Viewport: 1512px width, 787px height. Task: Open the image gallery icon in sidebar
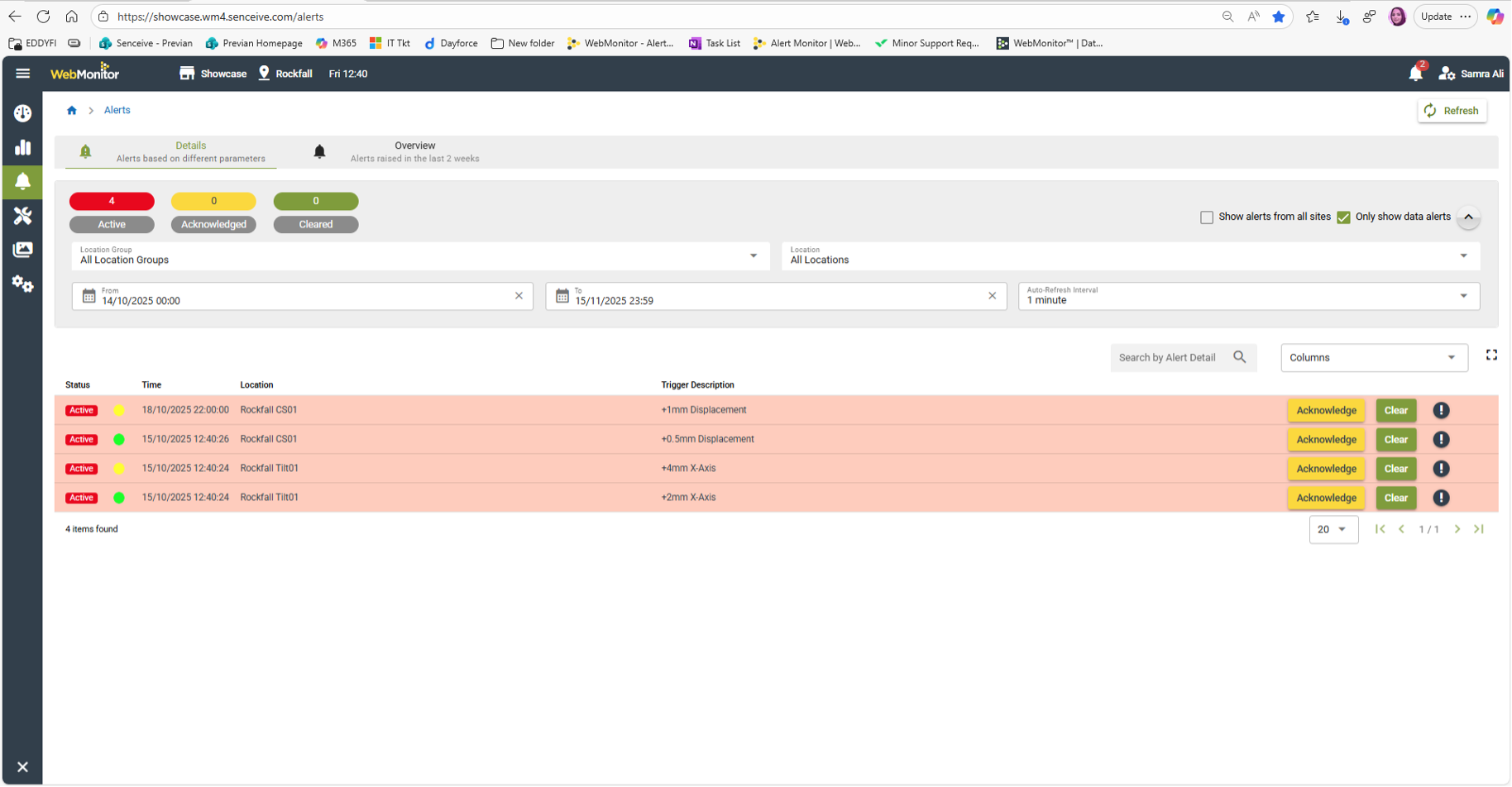pyautogui.click(x=22, y=250)
